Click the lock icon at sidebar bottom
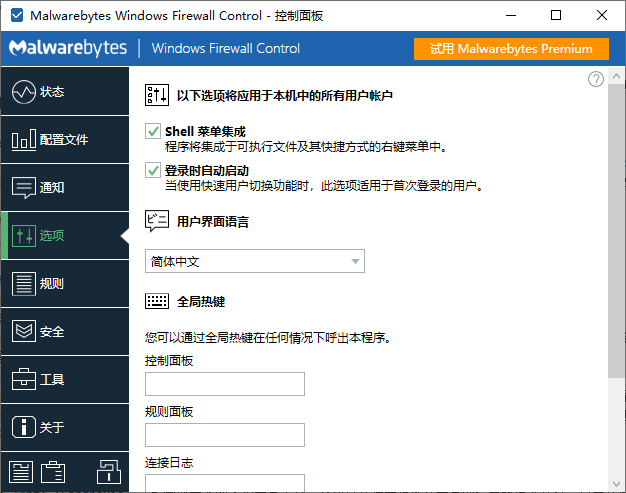This screenshot has height=493, width=626. [109, 471]
